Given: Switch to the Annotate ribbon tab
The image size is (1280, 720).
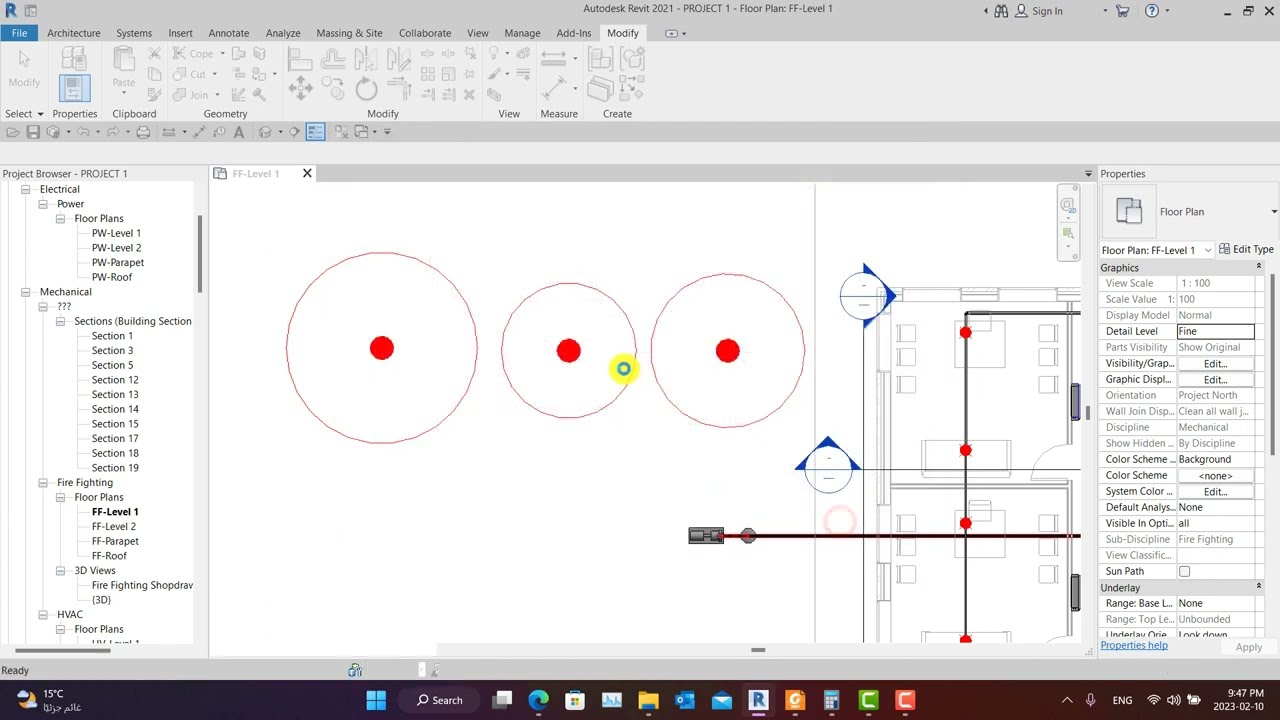Looking at the screenshot, I should point(228,33).
